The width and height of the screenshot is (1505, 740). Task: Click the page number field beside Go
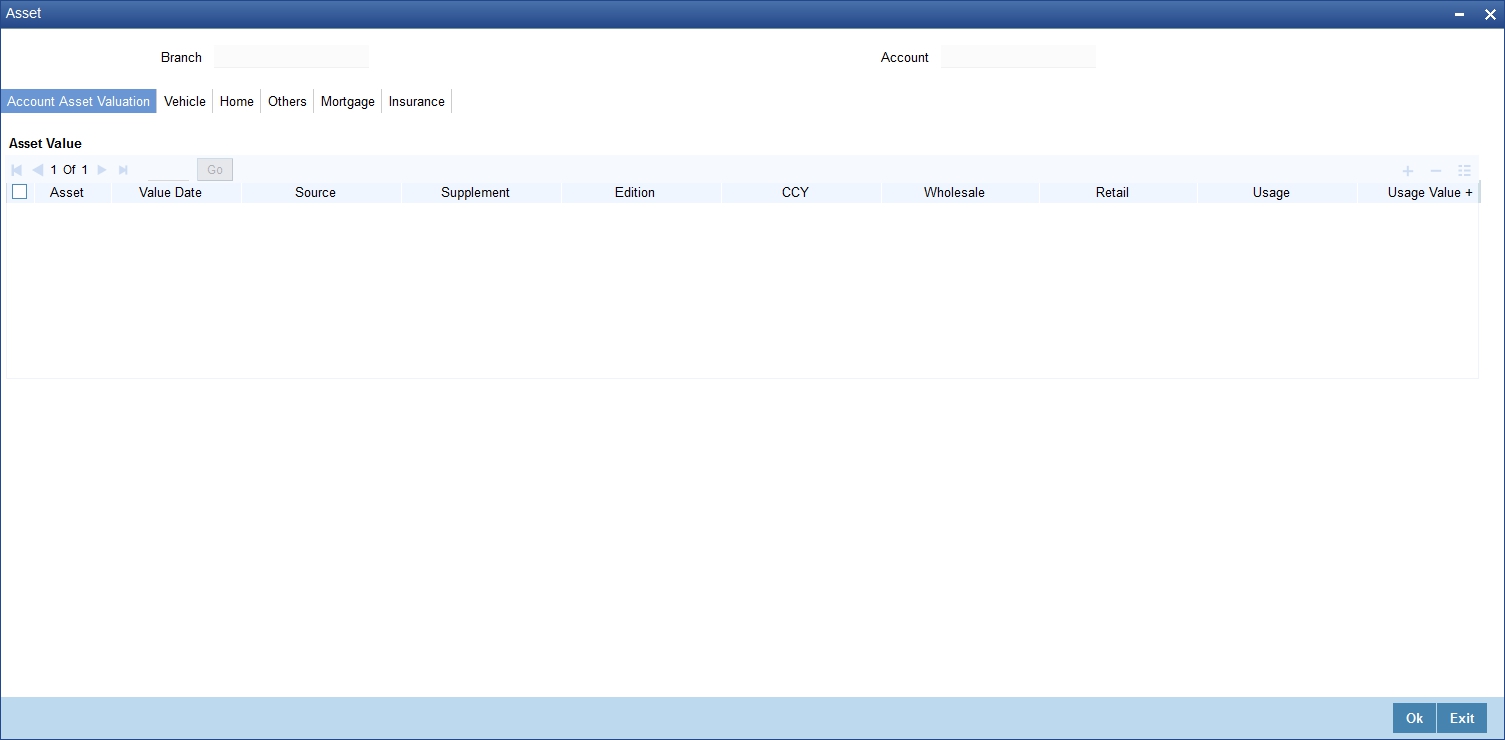[x=168, y=170]
